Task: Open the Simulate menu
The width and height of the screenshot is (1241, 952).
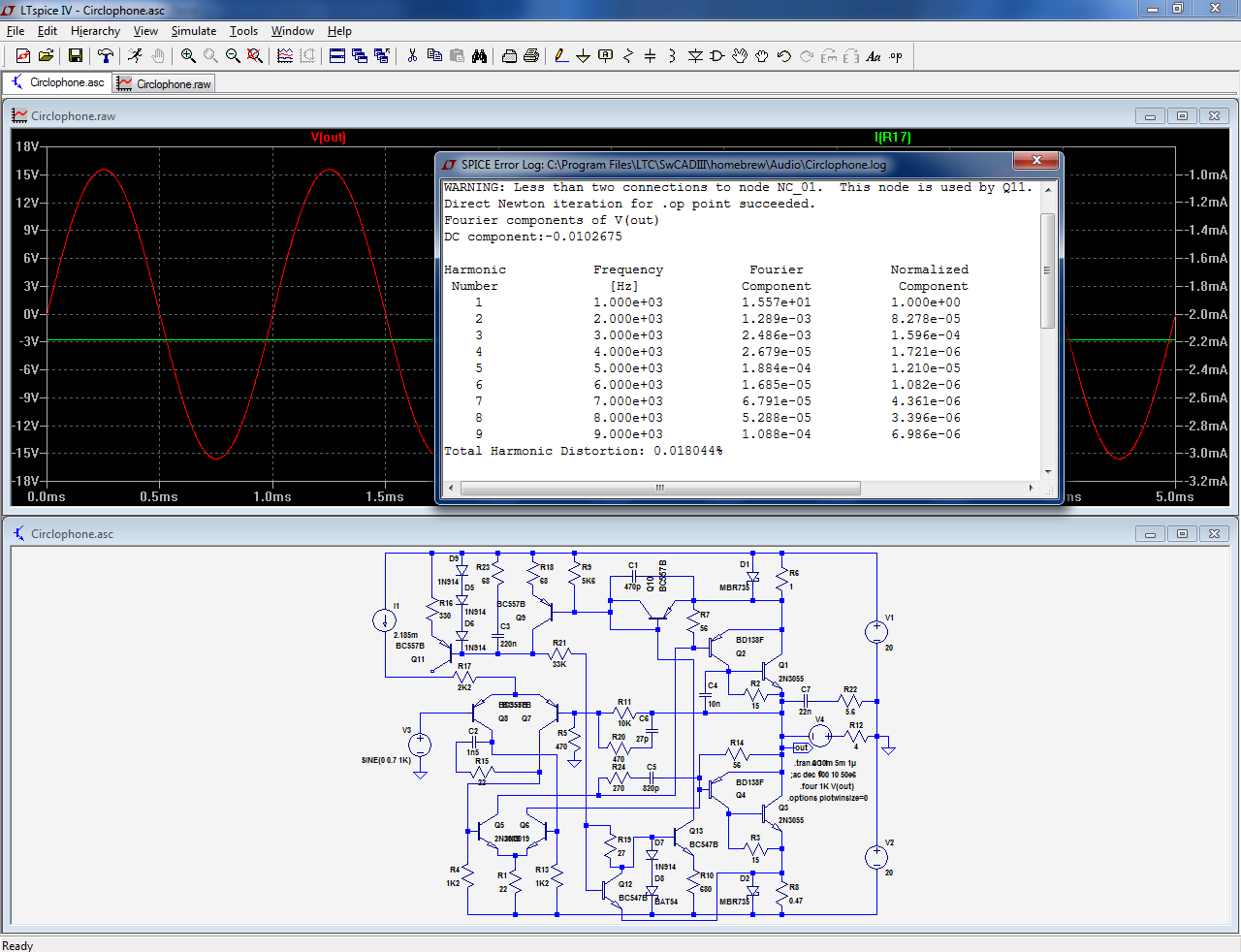Action: 194,31
